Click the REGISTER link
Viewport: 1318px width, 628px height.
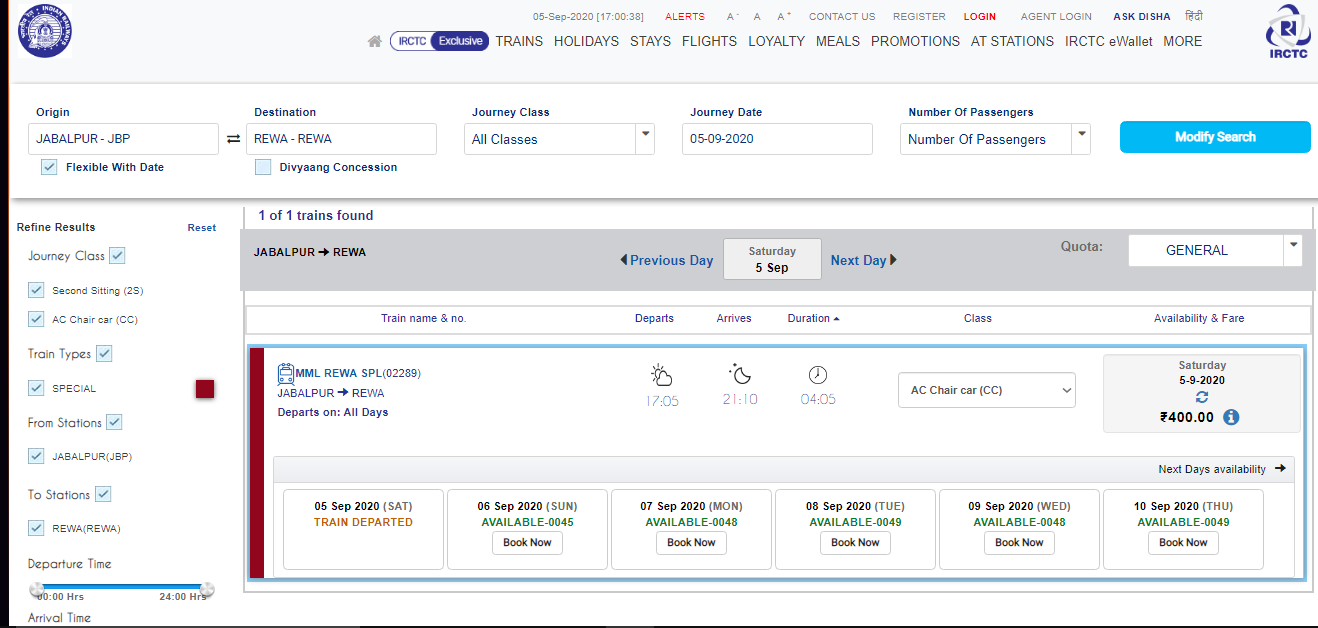919,17
